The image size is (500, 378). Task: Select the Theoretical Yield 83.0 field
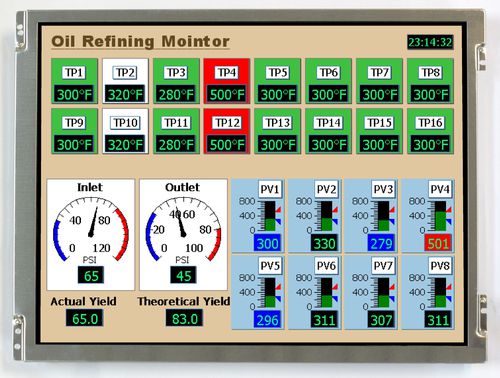[x=184, y=318]
